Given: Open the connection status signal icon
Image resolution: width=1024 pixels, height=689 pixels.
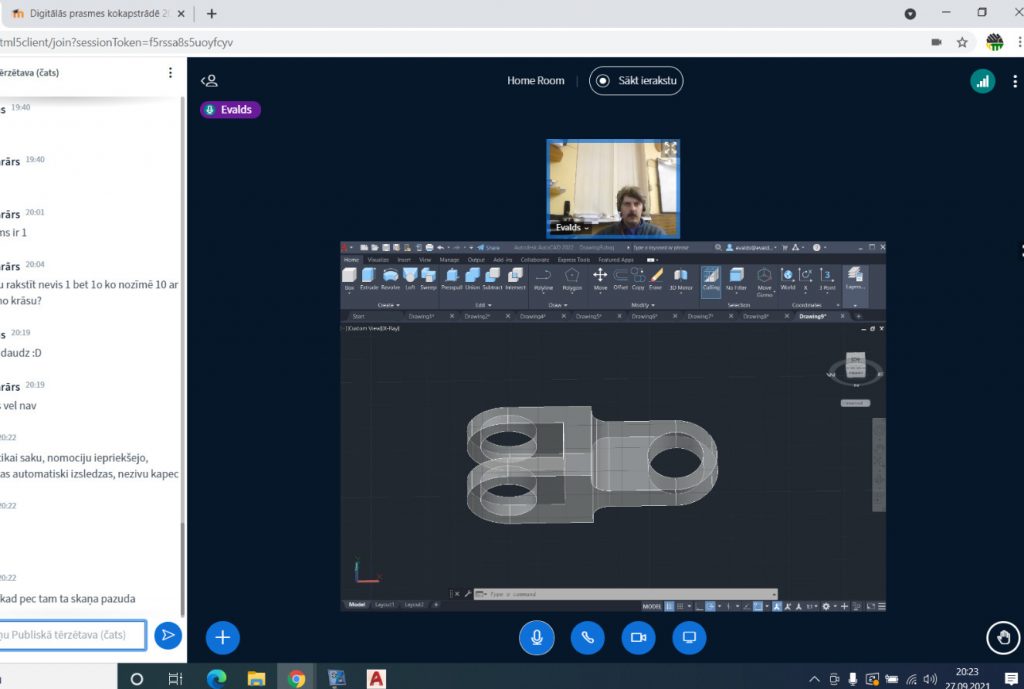Looking at the screenshot, I should [x=982, y=81].
